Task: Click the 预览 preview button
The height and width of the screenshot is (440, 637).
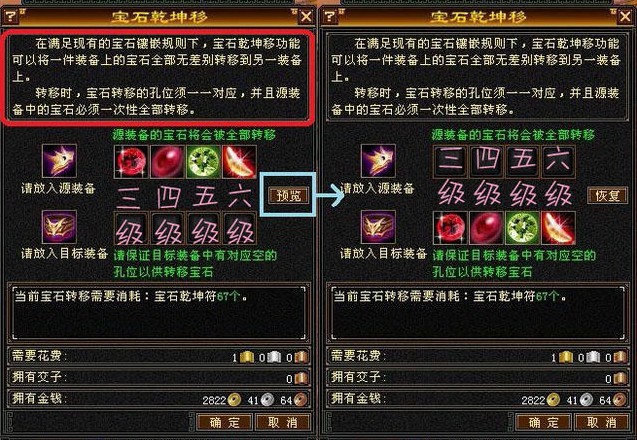Action: pos(288,195)
